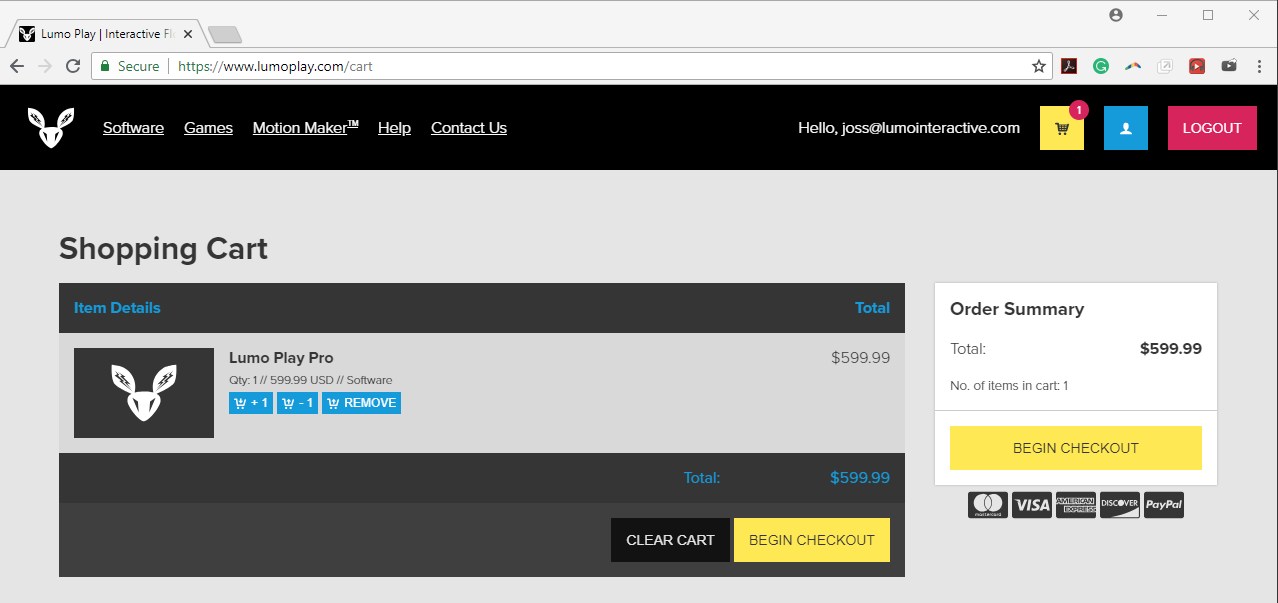
Task: Reload the page with refresh icon
Action: [73, 66]
